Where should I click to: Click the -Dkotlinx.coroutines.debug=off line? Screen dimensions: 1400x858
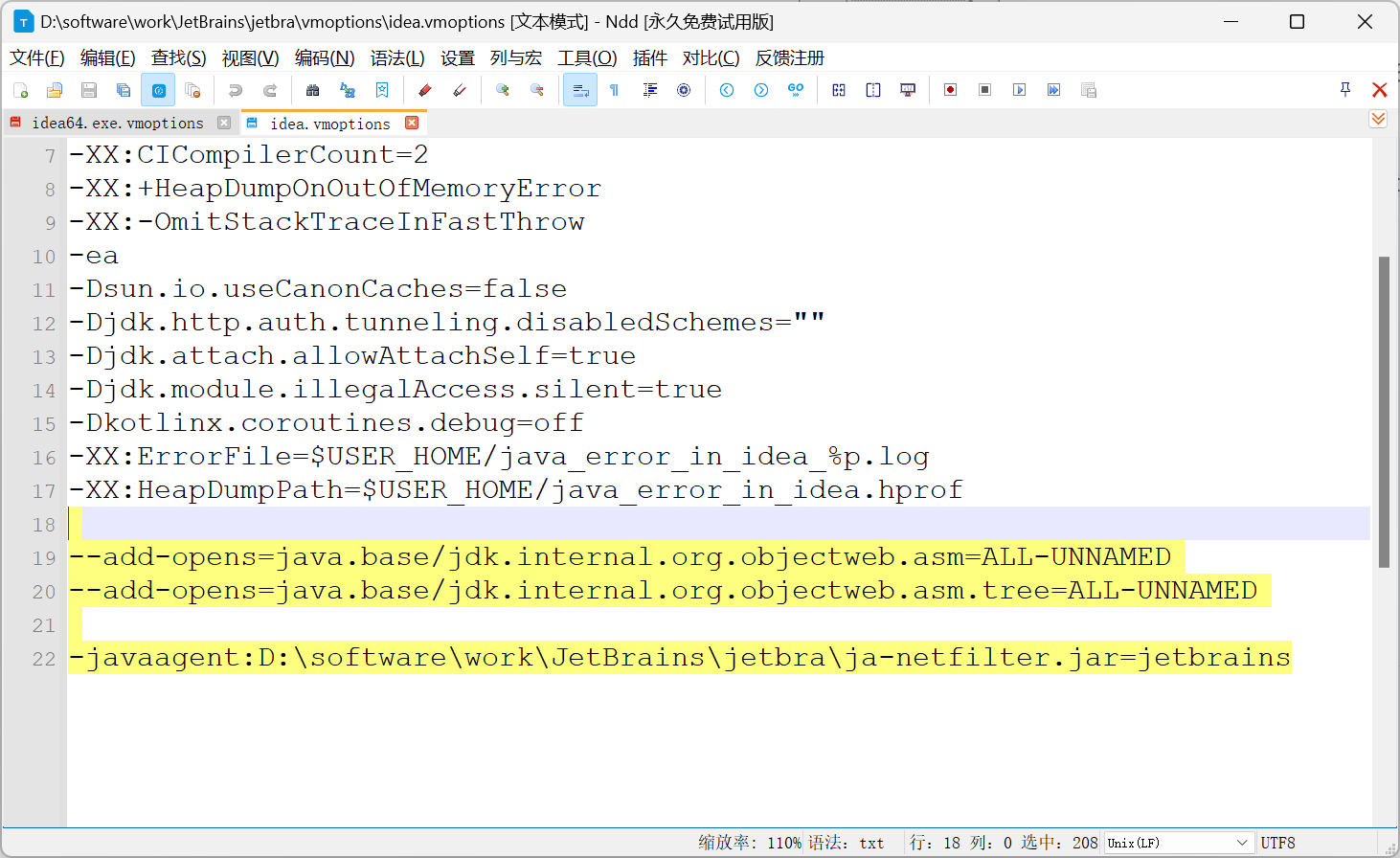click(x=326, y=423)
